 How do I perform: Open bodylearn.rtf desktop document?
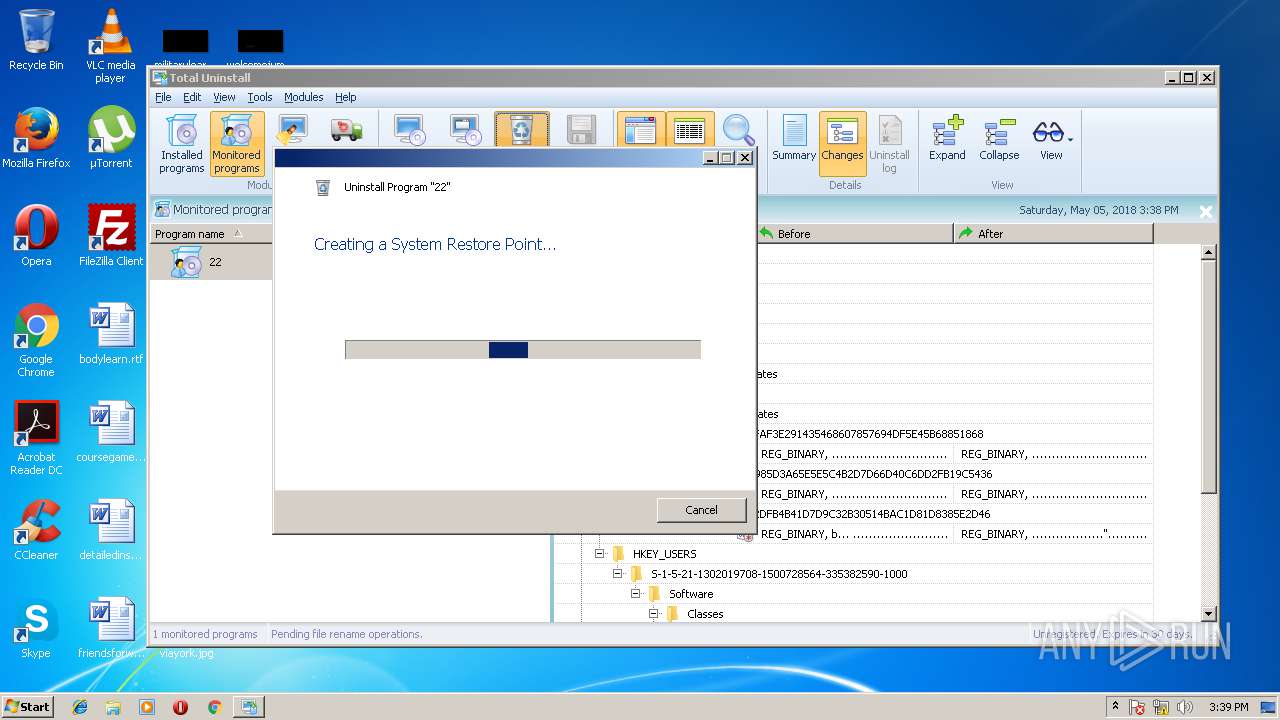[110, 334]
